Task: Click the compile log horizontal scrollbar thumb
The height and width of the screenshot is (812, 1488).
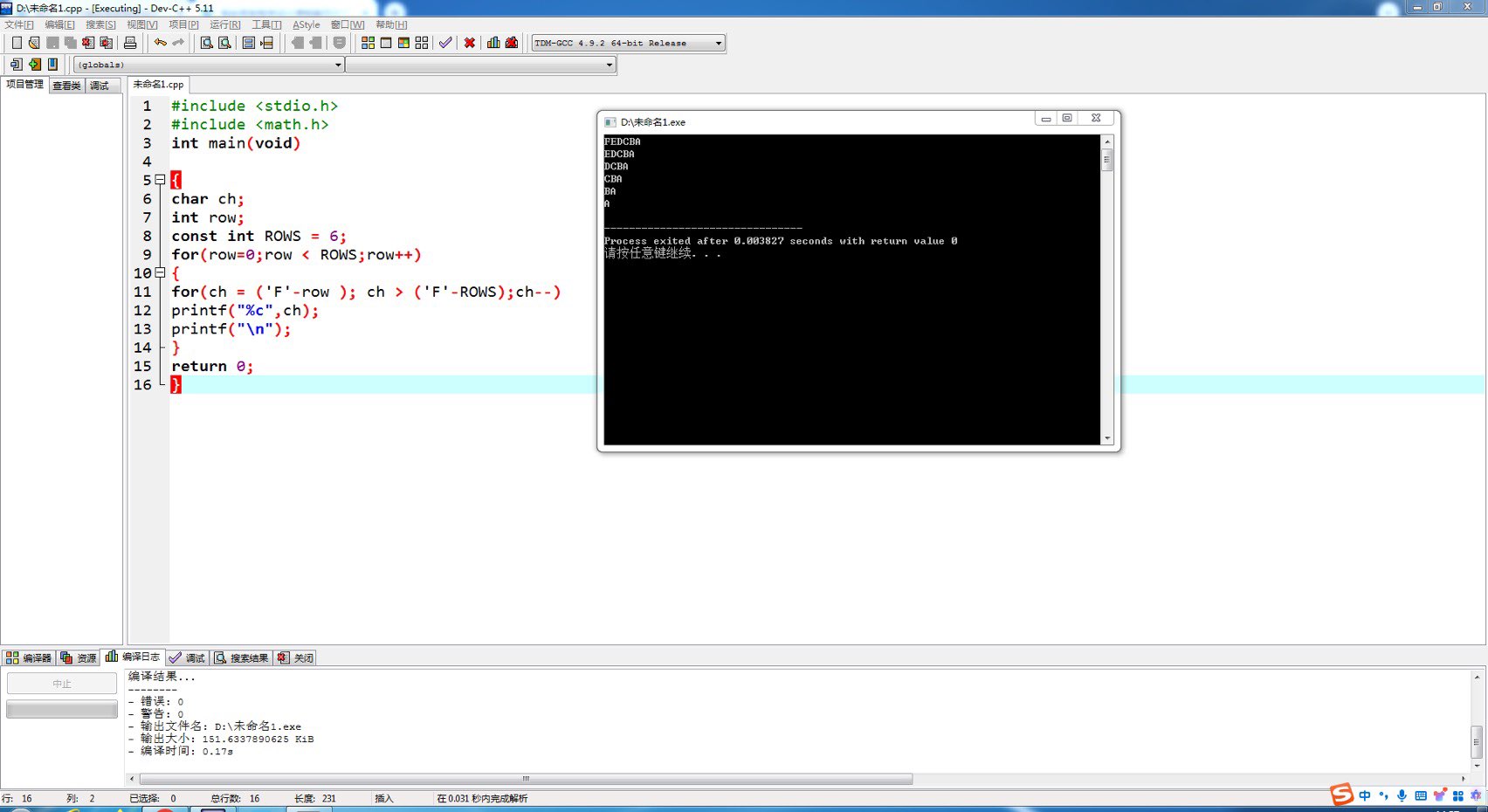Action: [x=526, y=779]
